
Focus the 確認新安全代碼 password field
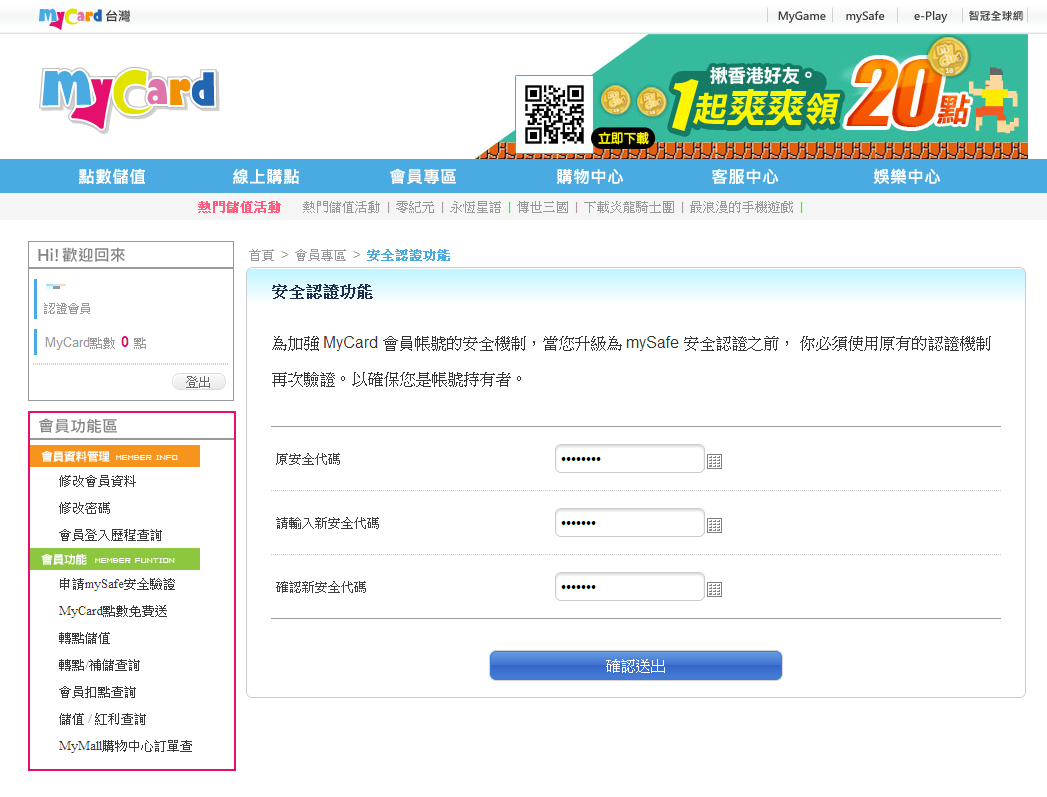point(630,587)
